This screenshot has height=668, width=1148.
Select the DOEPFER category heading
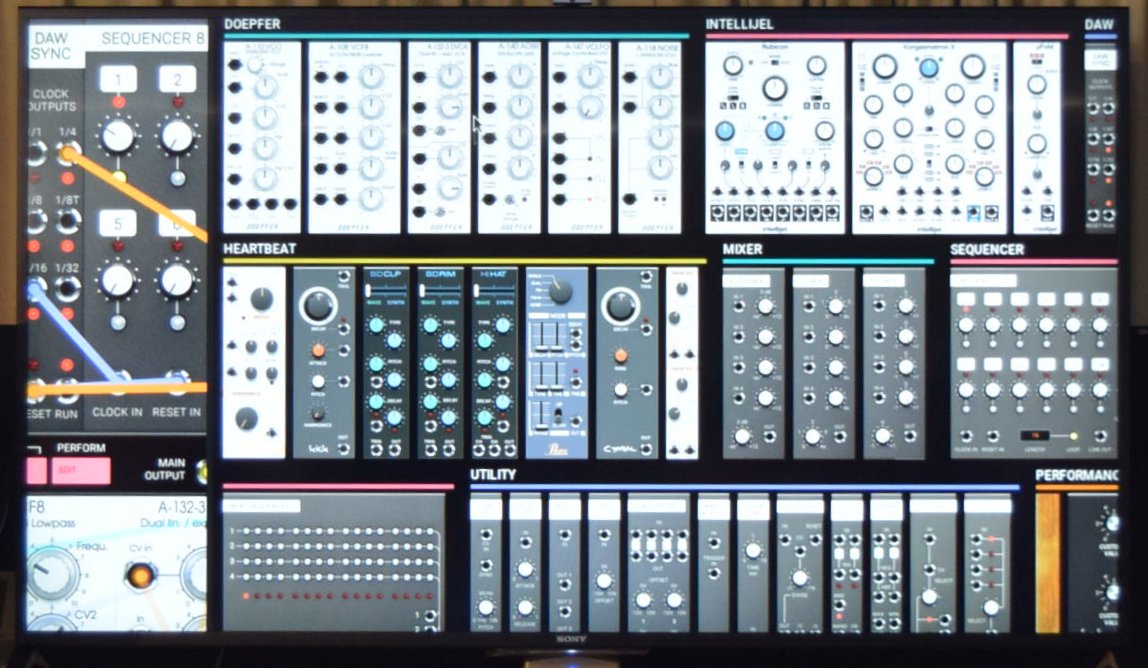tap(253, 24)
